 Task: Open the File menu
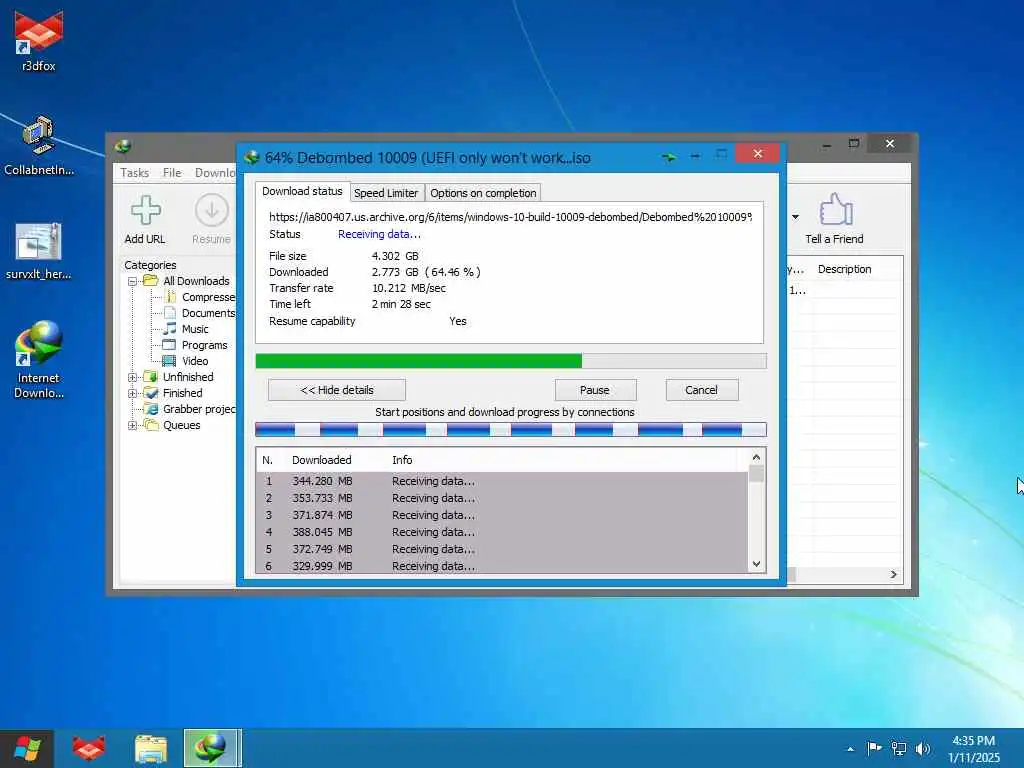(x=172, y=172)
